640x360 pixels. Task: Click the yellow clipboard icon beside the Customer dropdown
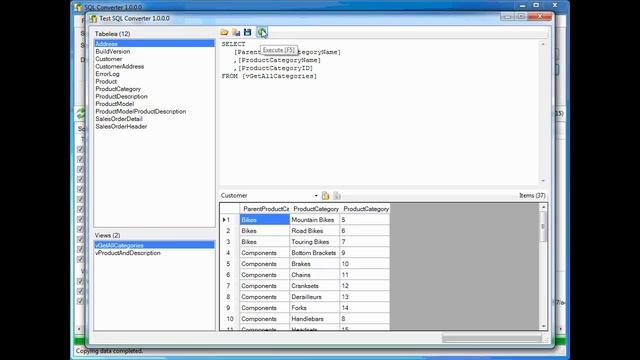325,196
